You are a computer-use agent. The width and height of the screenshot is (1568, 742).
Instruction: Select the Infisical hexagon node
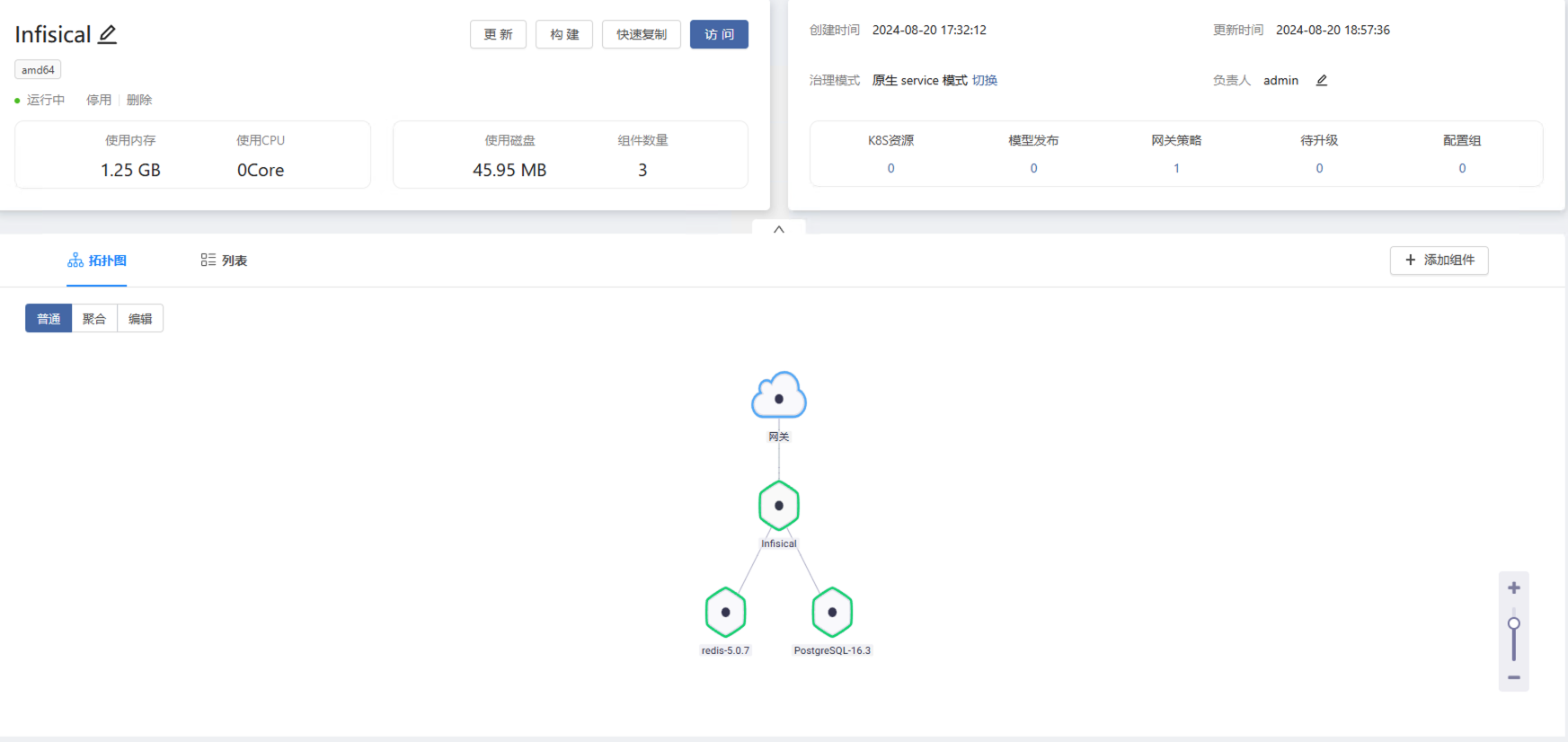tap(779, 506)
